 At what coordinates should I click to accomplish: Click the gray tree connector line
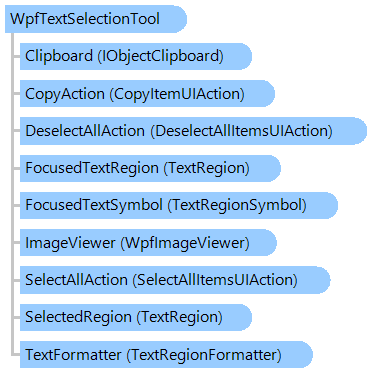click(12, 193)
